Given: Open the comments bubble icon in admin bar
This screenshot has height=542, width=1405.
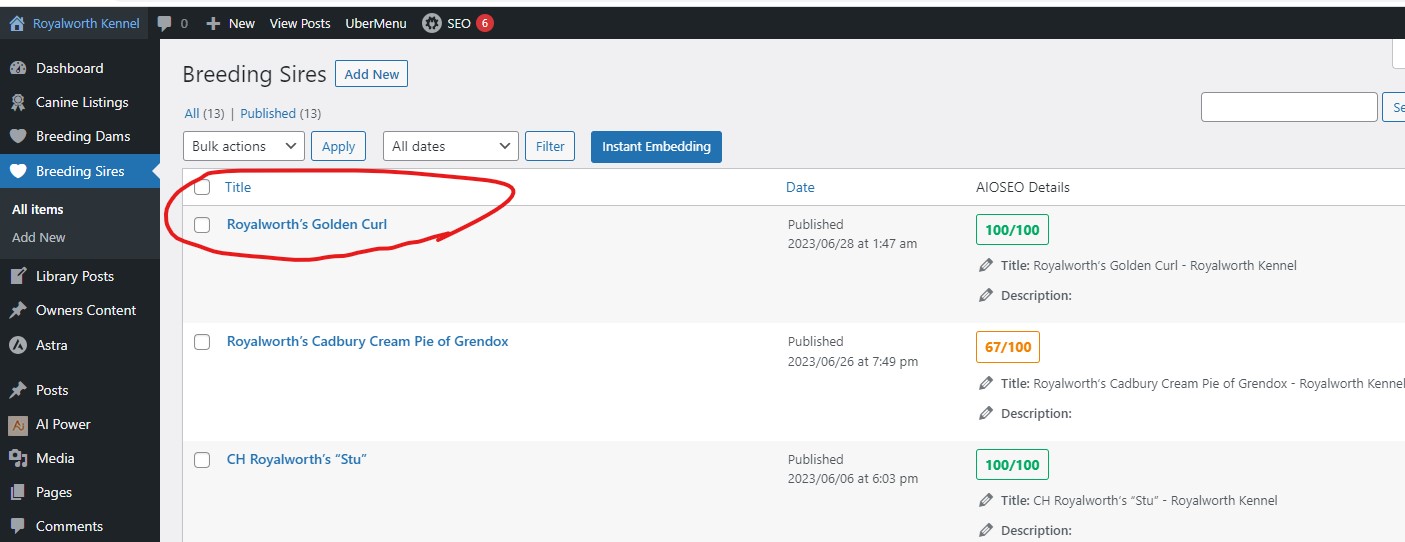Looking at the screenshot, I should [165, 23].
